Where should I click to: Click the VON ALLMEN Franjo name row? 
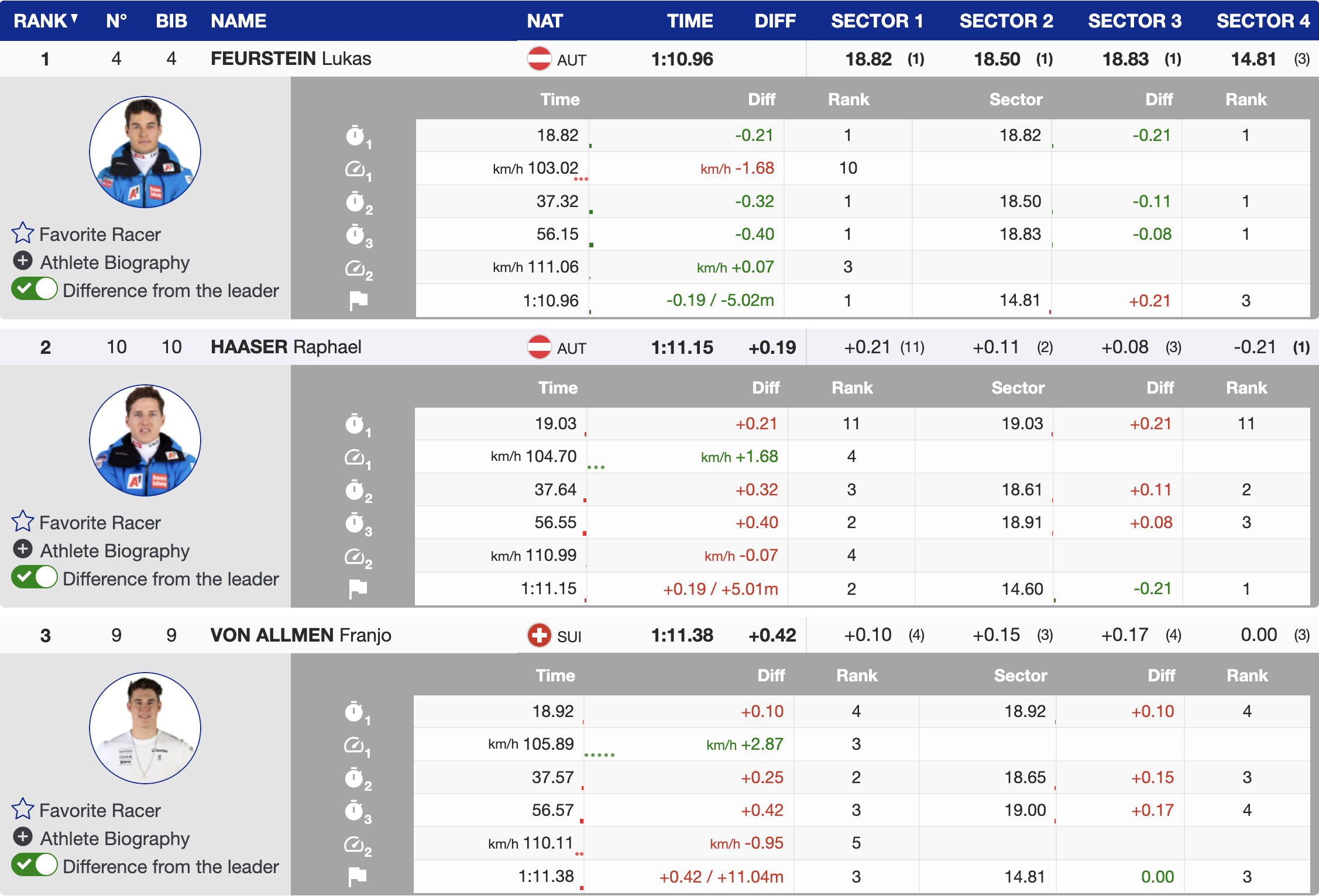pyautogui.click(x=301, y=635)
